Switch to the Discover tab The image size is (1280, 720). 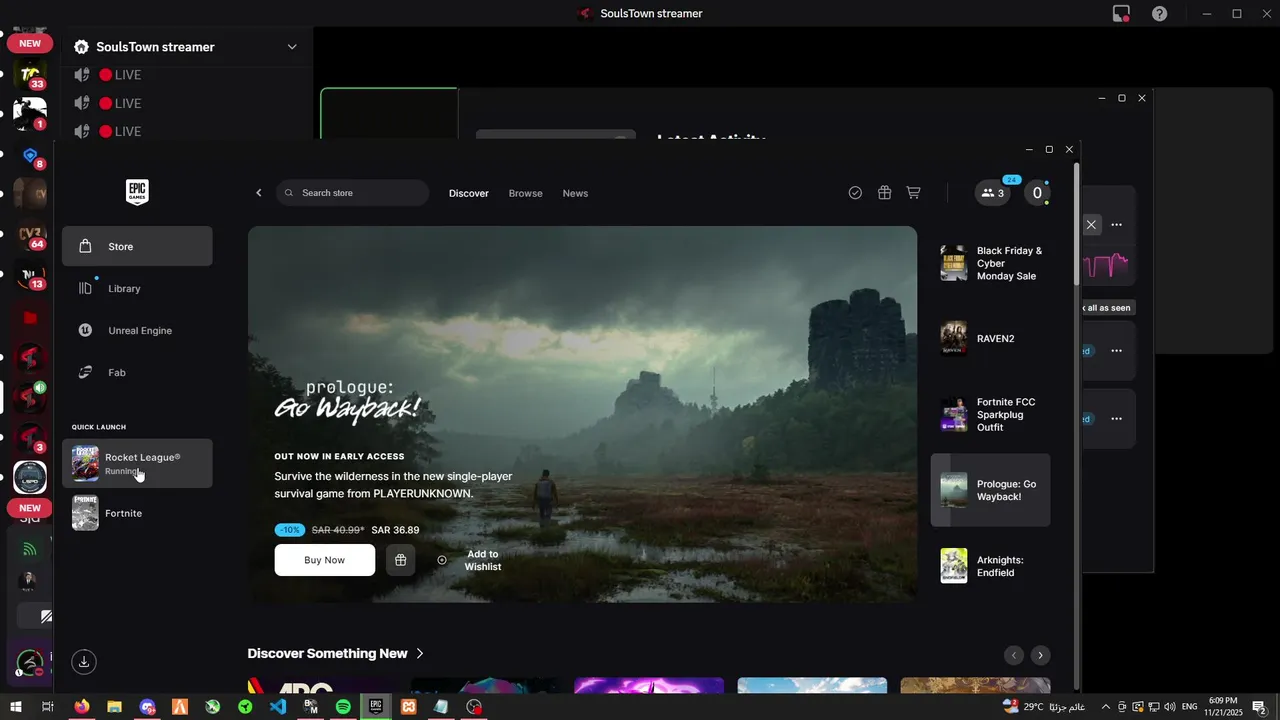click(x=469, y=193)
